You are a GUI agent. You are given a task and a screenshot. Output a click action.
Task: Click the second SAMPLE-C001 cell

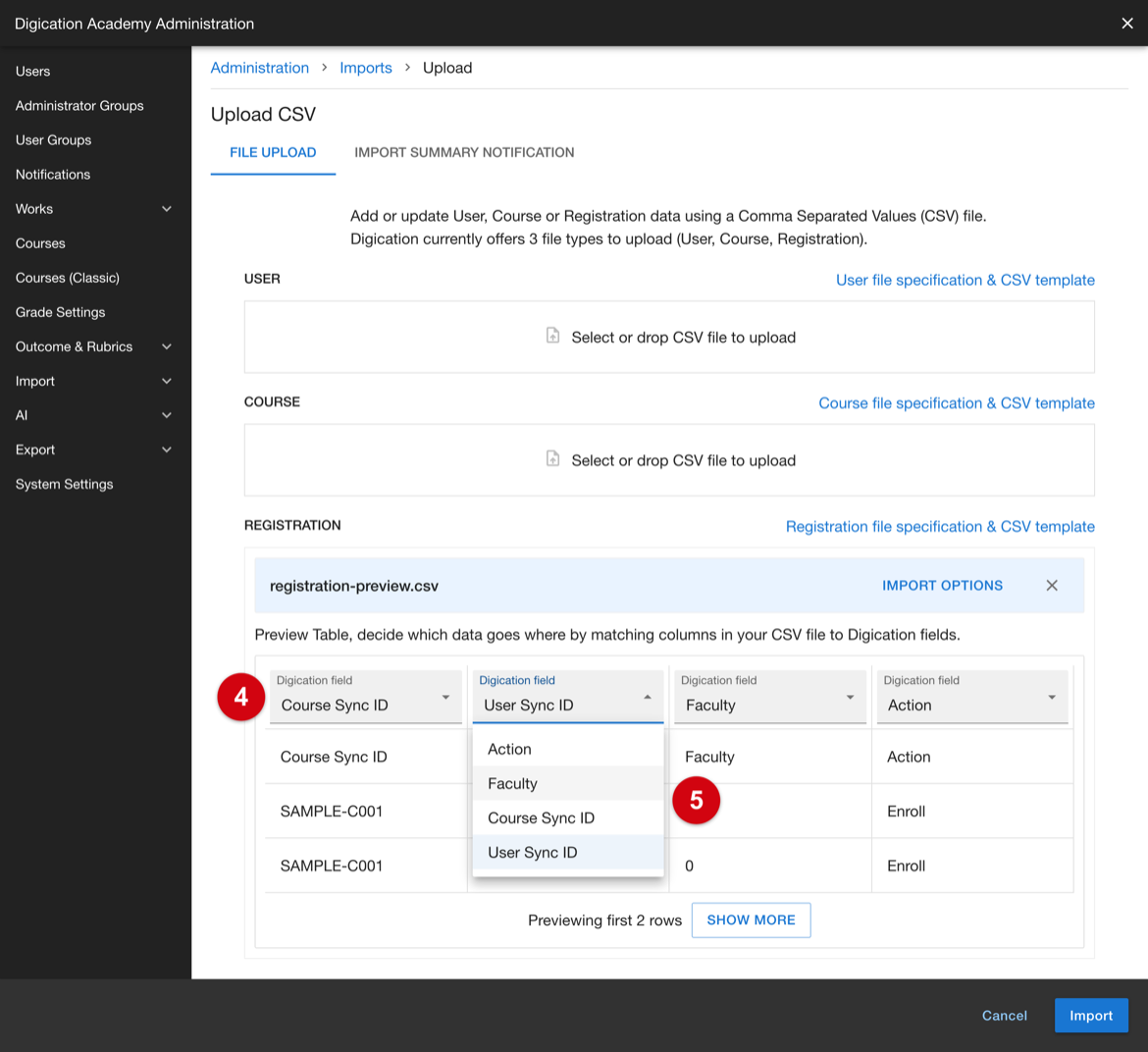[x=366, y=866]
